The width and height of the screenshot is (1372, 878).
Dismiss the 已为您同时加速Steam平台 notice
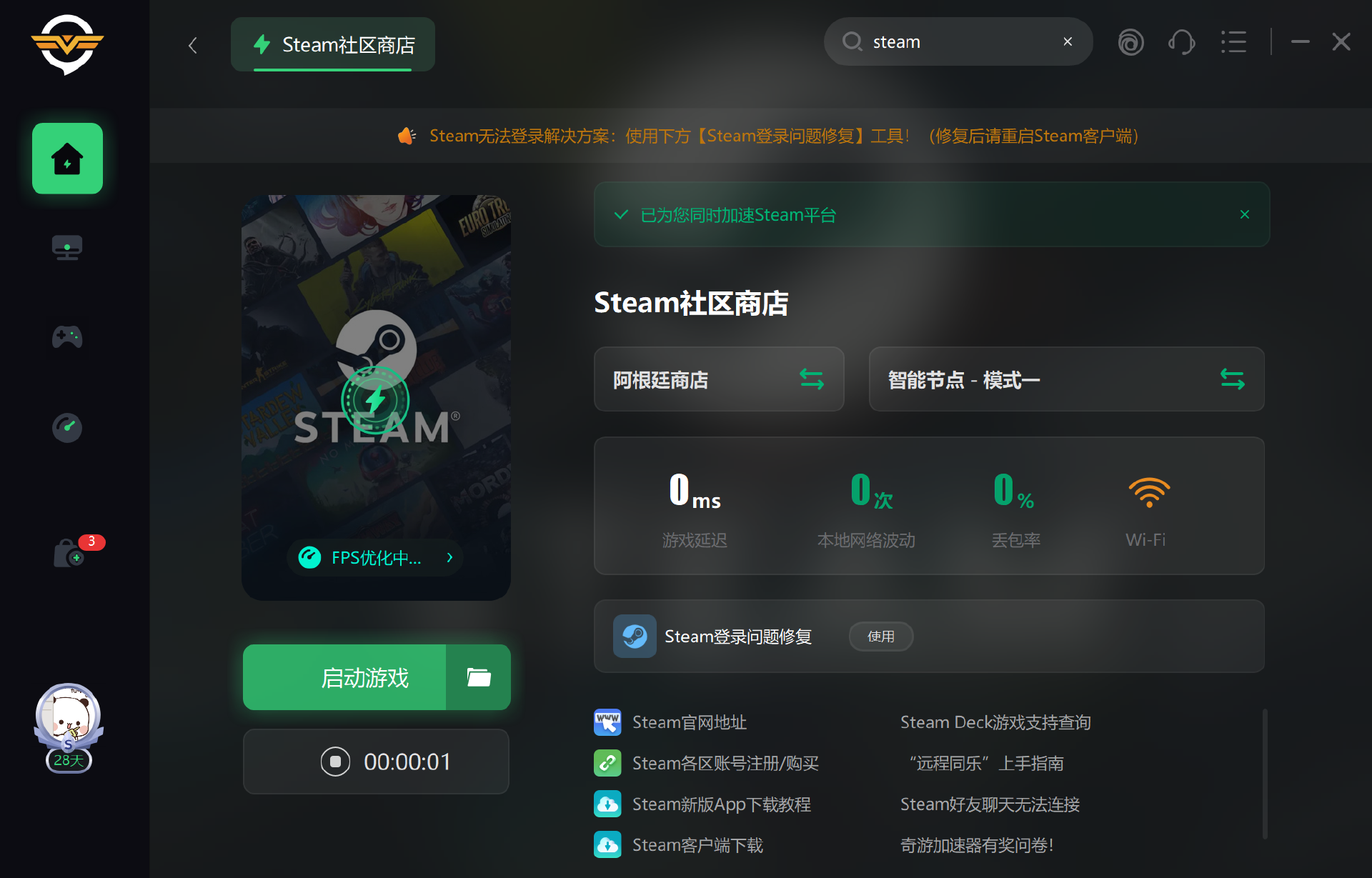click(x=1245, y=214)
